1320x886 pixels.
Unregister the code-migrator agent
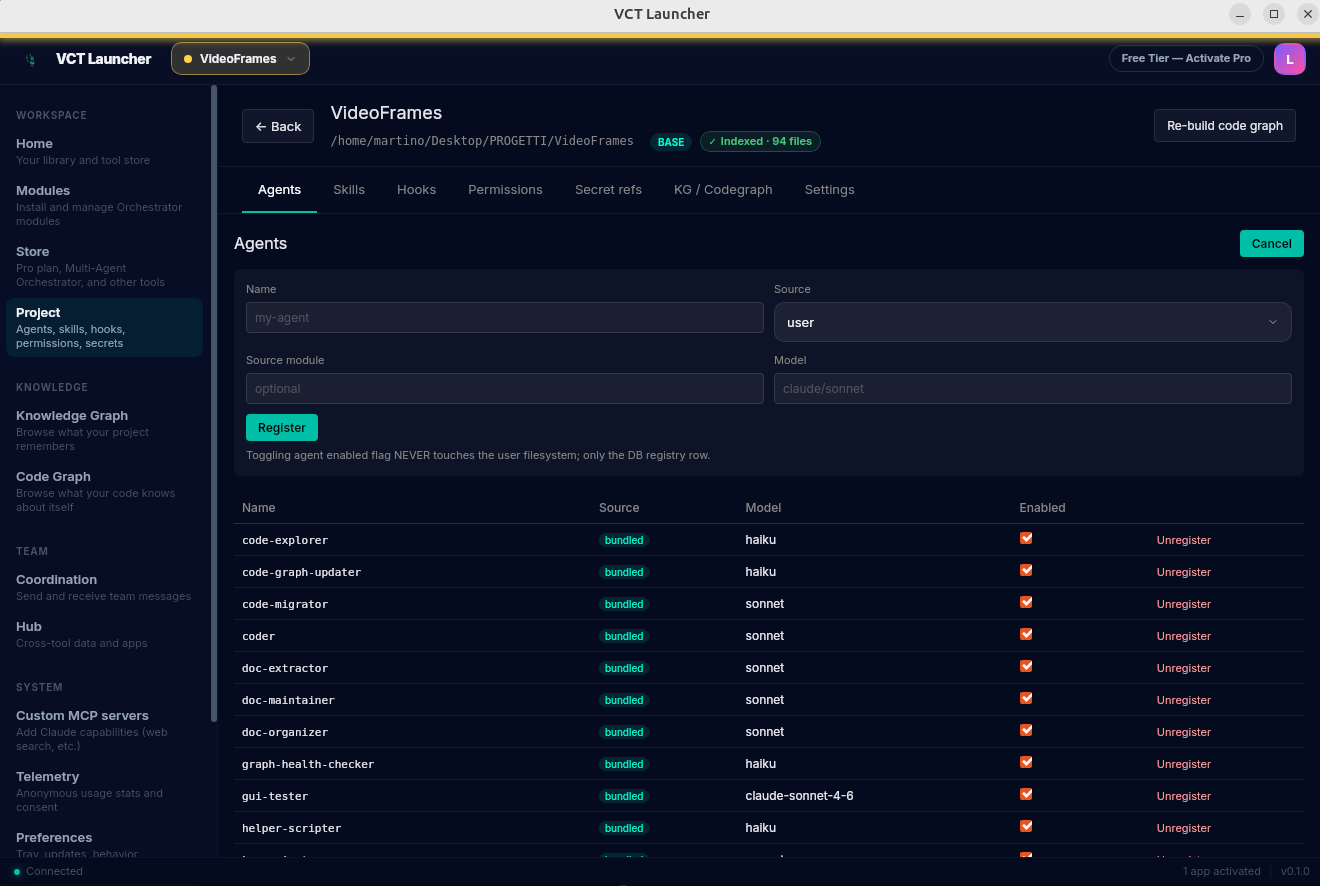point(1183,604)
